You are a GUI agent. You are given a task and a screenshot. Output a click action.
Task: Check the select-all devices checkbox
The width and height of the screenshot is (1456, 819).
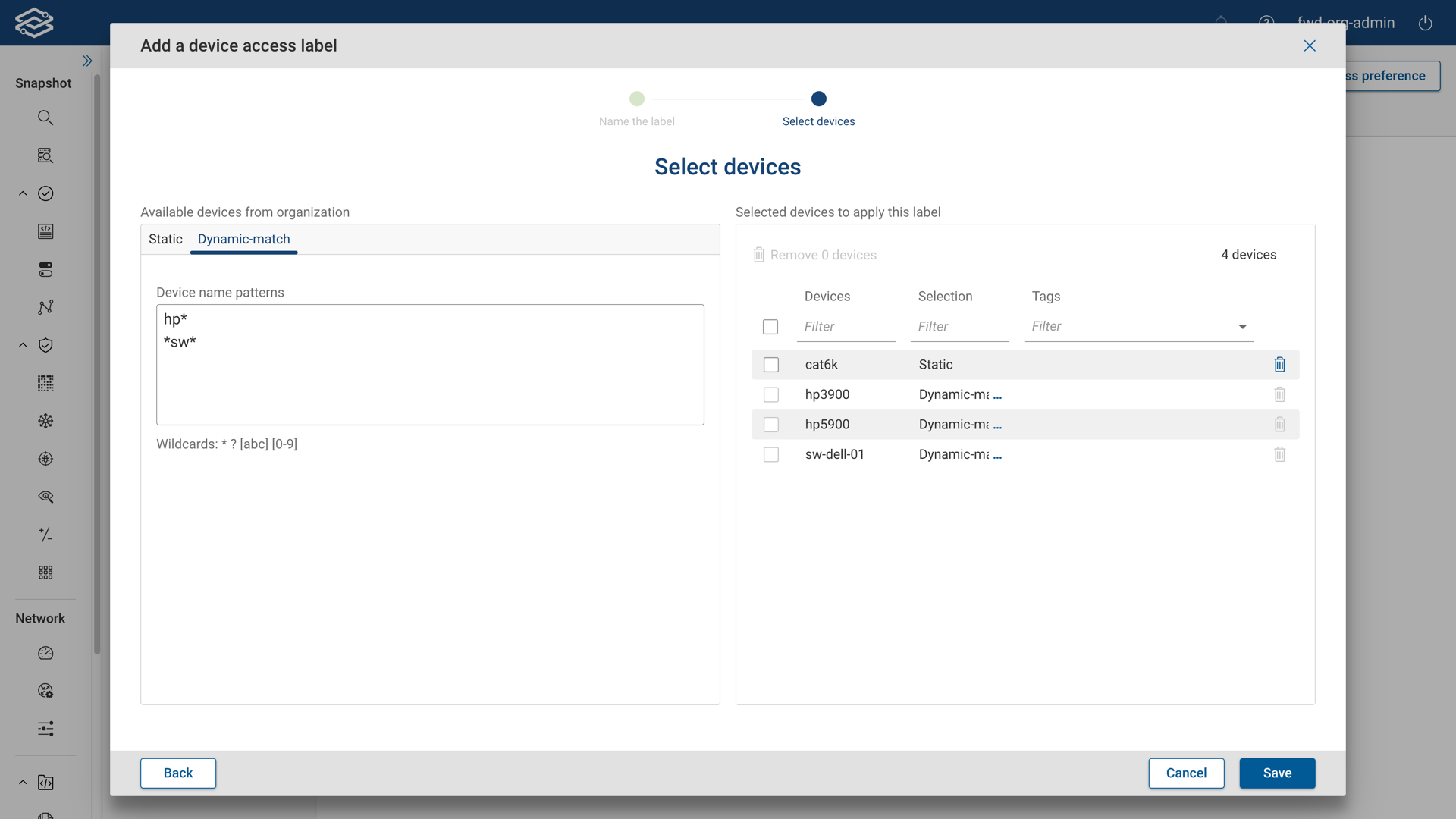(x=770, y=326)
